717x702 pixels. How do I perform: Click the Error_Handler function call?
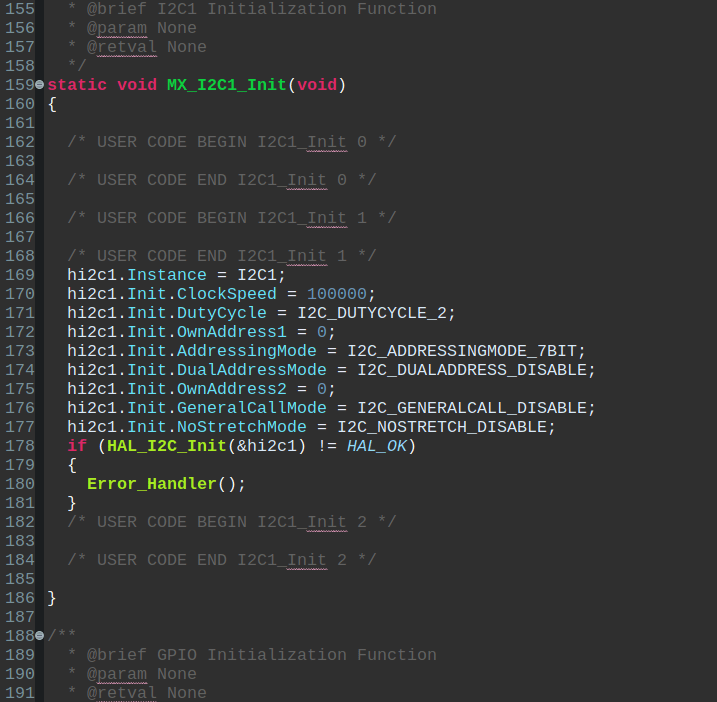click(151, 484)
